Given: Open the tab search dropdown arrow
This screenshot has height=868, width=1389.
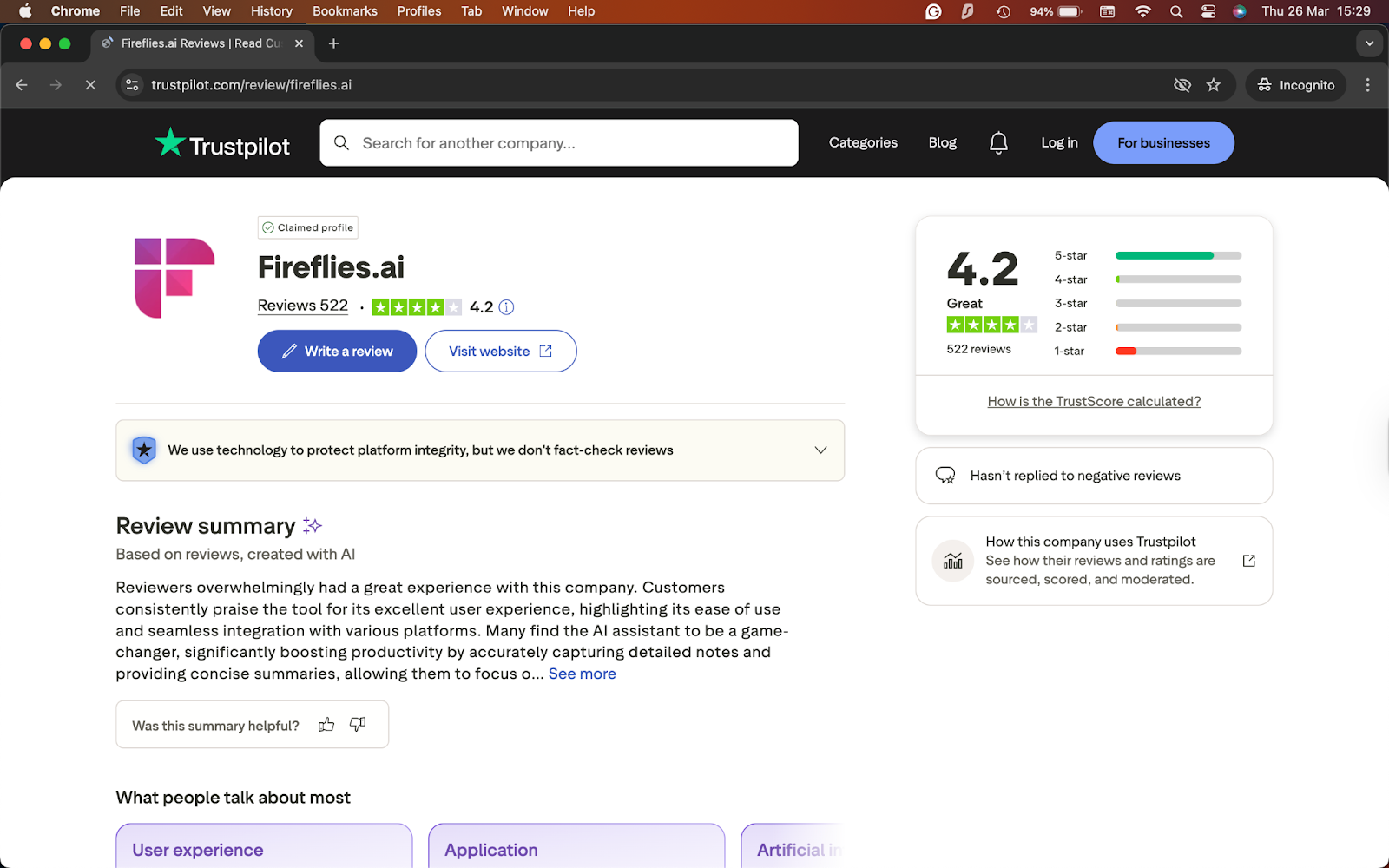Looking at the screenshot, I should pos(1369,43).
